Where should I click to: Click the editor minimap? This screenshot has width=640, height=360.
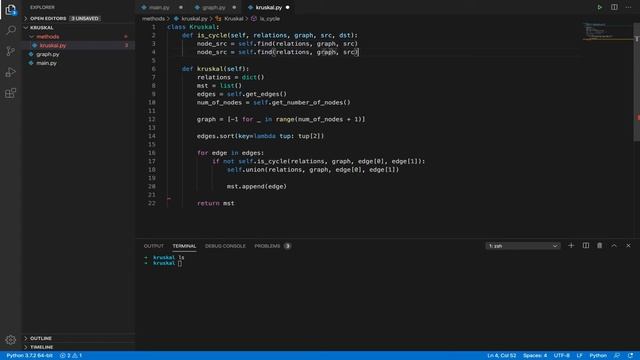[607, 32]
